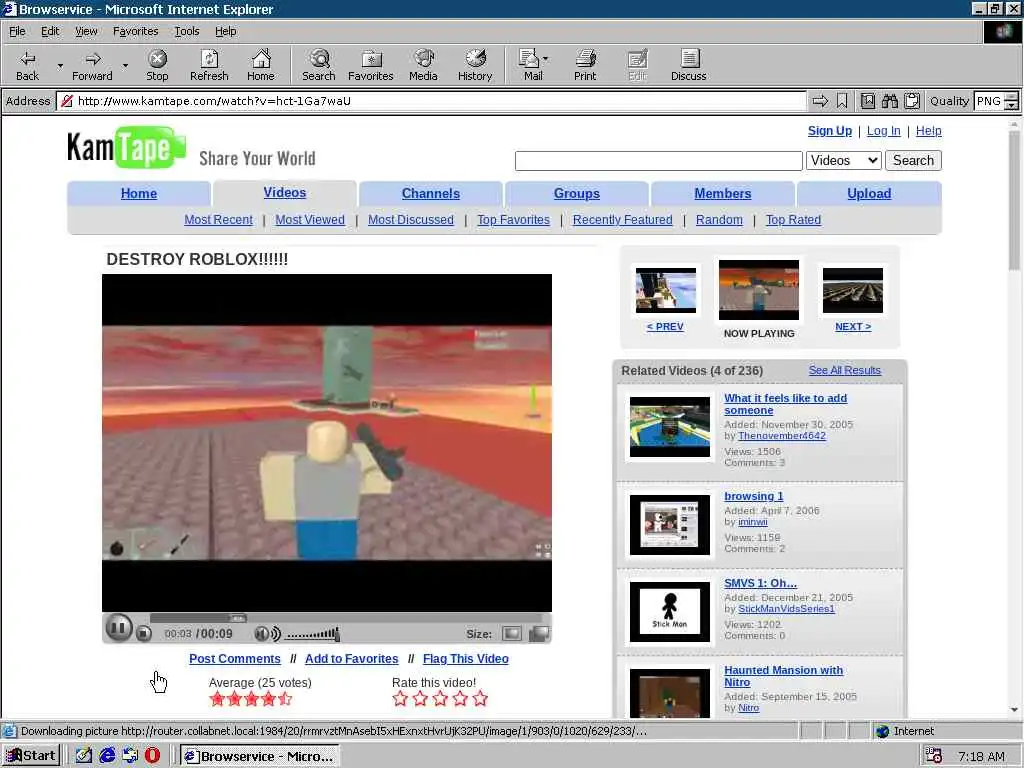Click the Log In link

click(x=883, y=131)
